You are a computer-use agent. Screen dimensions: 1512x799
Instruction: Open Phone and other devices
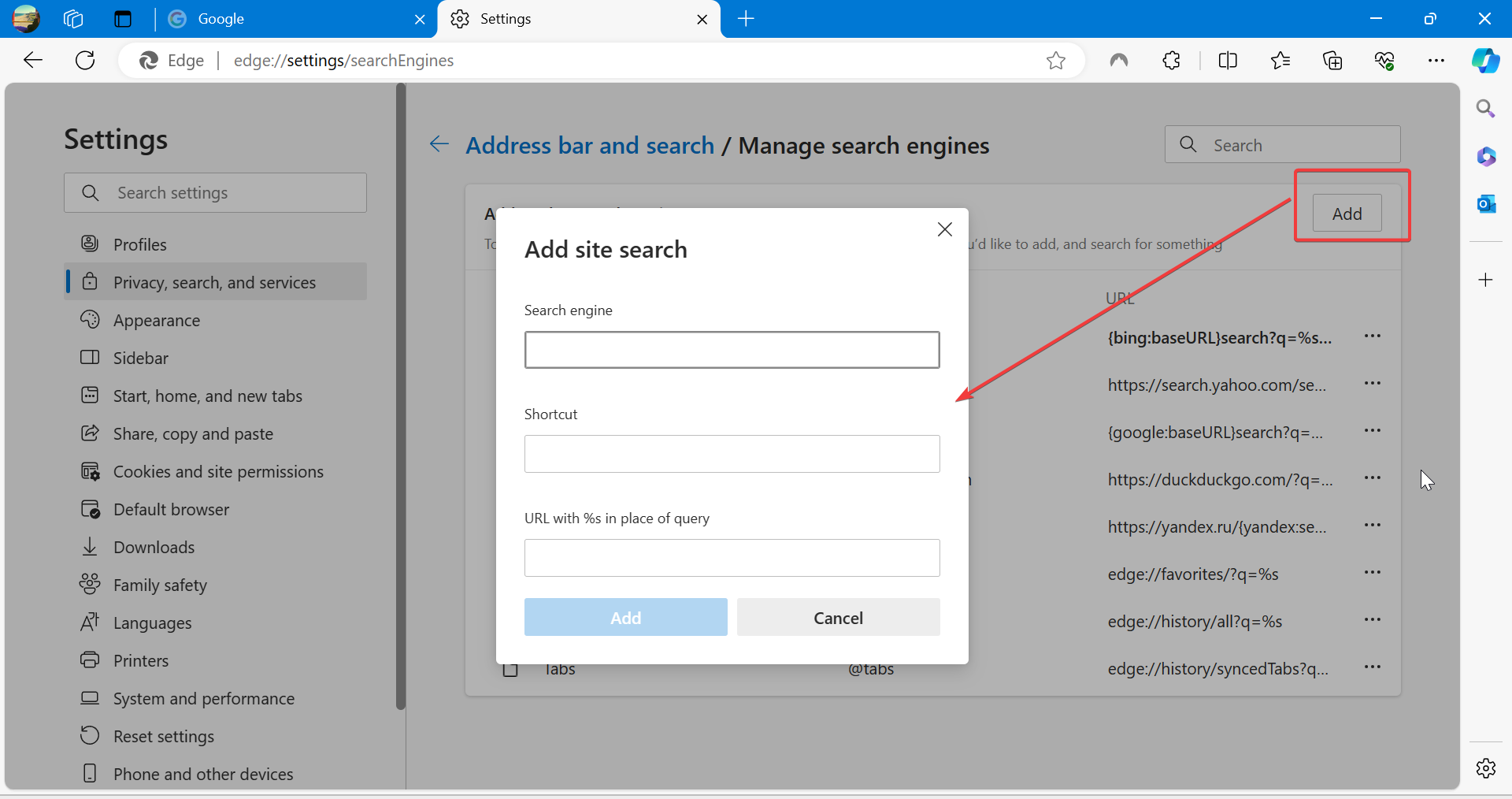pyautogui.click(x=215, y=774)
